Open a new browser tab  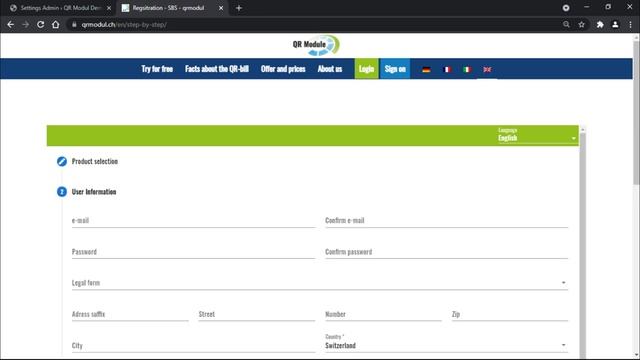coord(239,8)
